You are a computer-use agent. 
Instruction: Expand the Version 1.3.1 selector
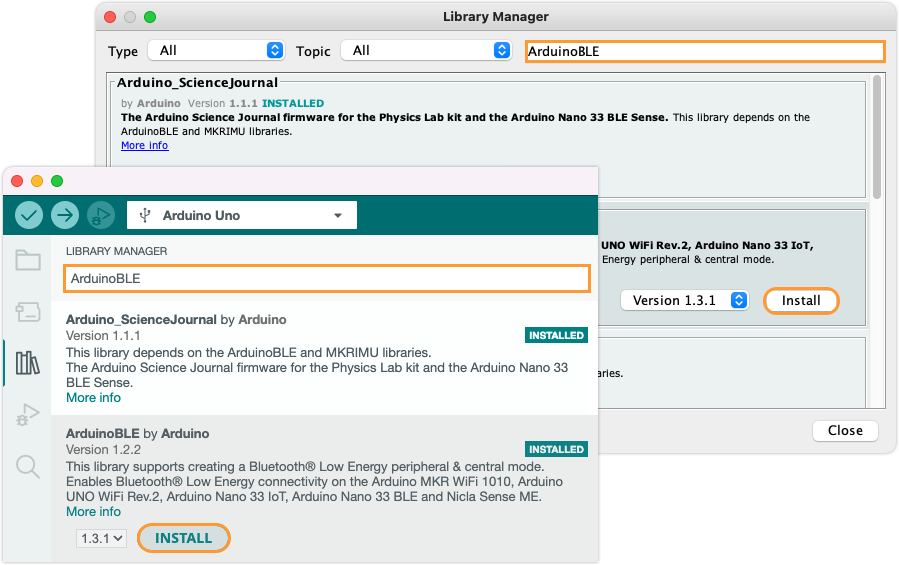(x=685, y=301)
